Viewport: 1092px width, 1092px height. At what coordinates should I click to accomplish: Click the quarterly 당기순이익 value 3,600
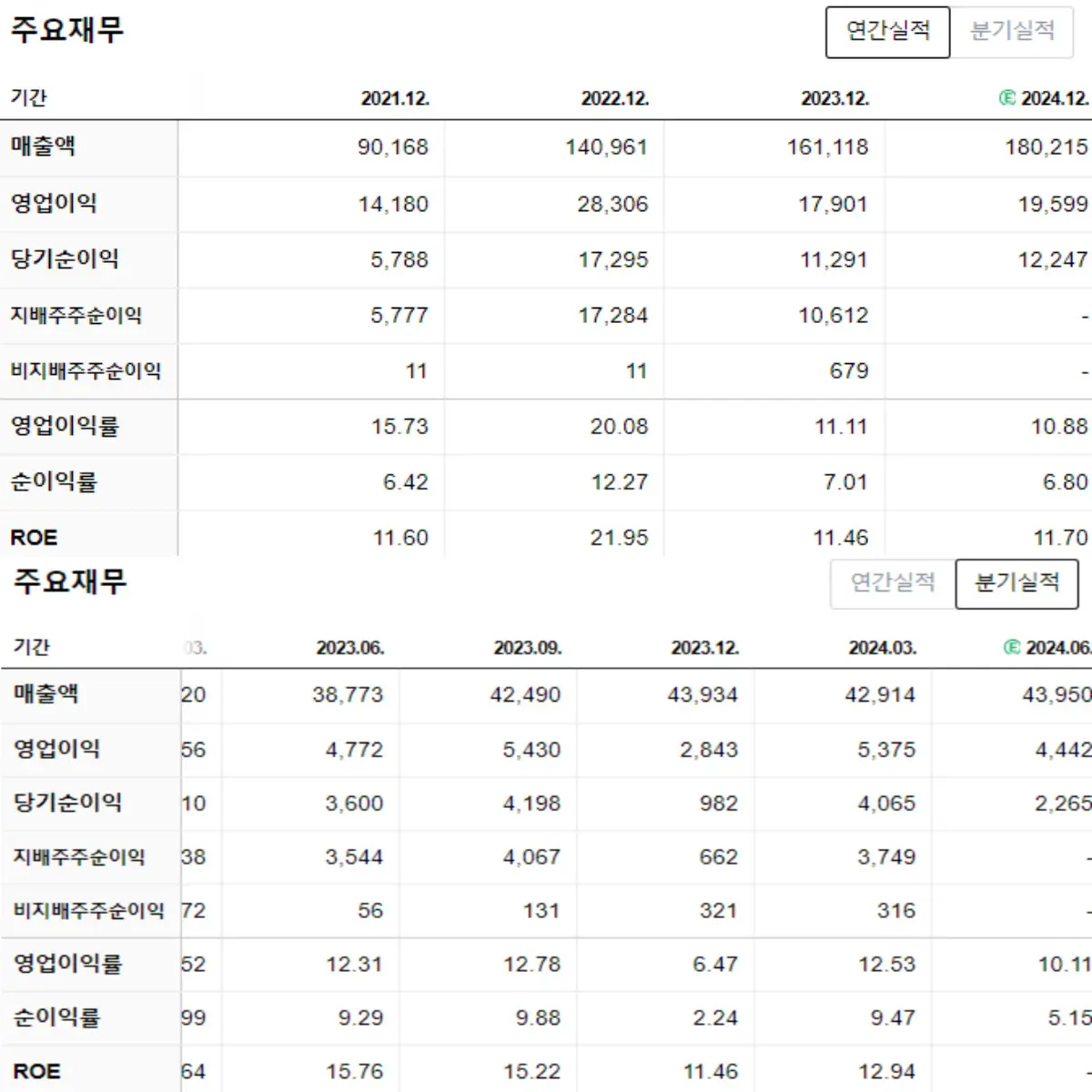click(x=354, y=804)
